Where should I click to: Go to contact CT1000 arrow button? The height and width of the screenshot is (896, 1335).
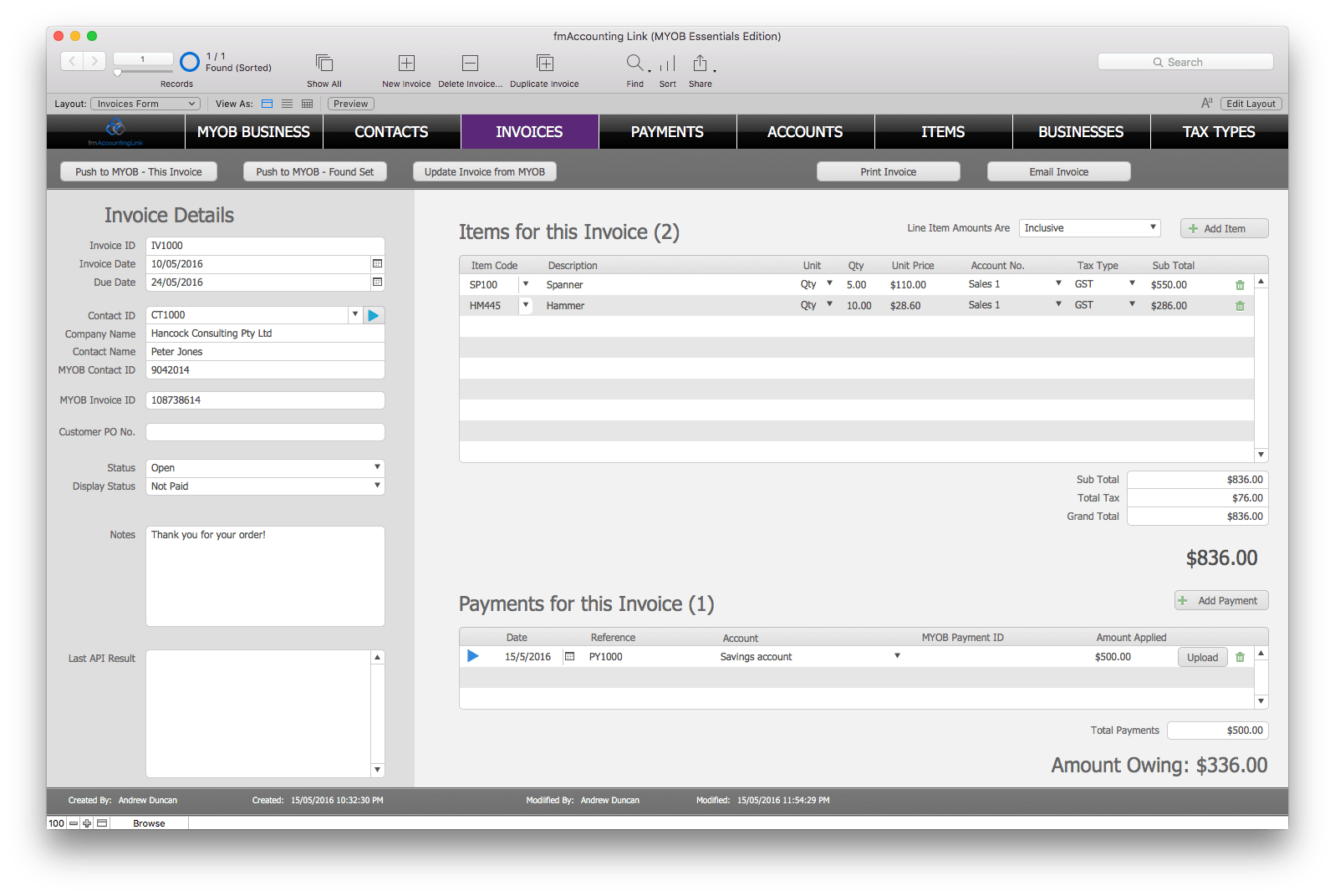click(374, 315)
